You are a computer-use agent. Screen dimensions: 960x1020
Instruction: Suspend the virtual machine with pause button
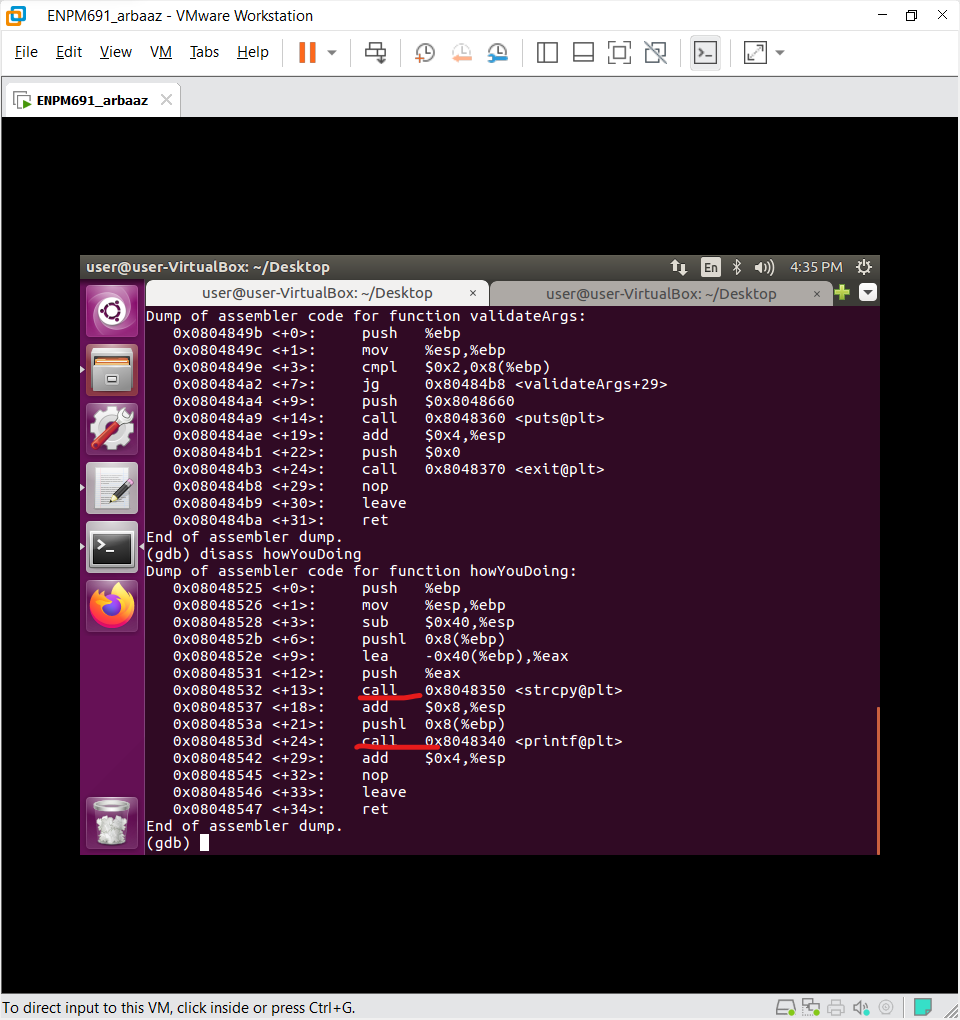[x=307, y=53]
